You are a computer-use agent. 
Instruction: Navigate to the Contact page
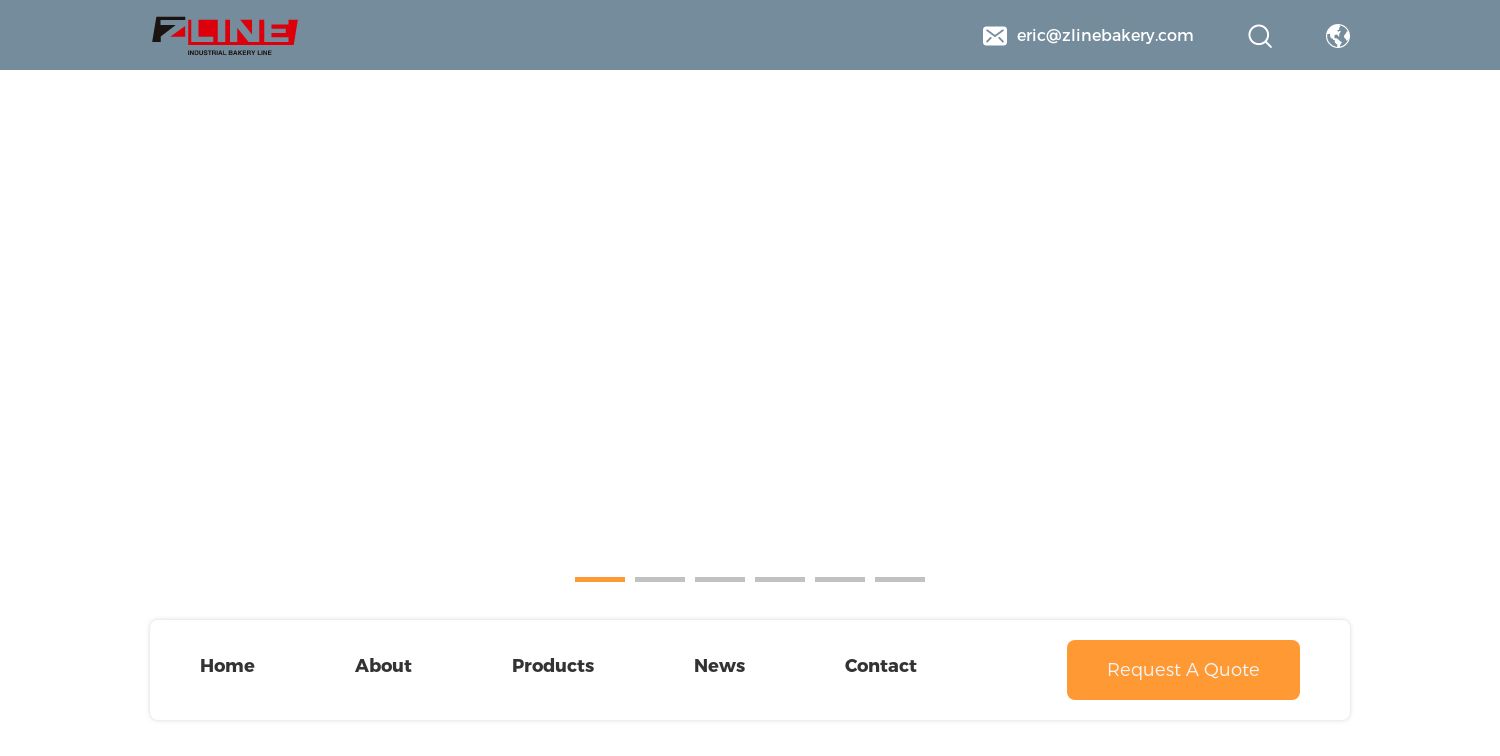[x=880, y=666]
